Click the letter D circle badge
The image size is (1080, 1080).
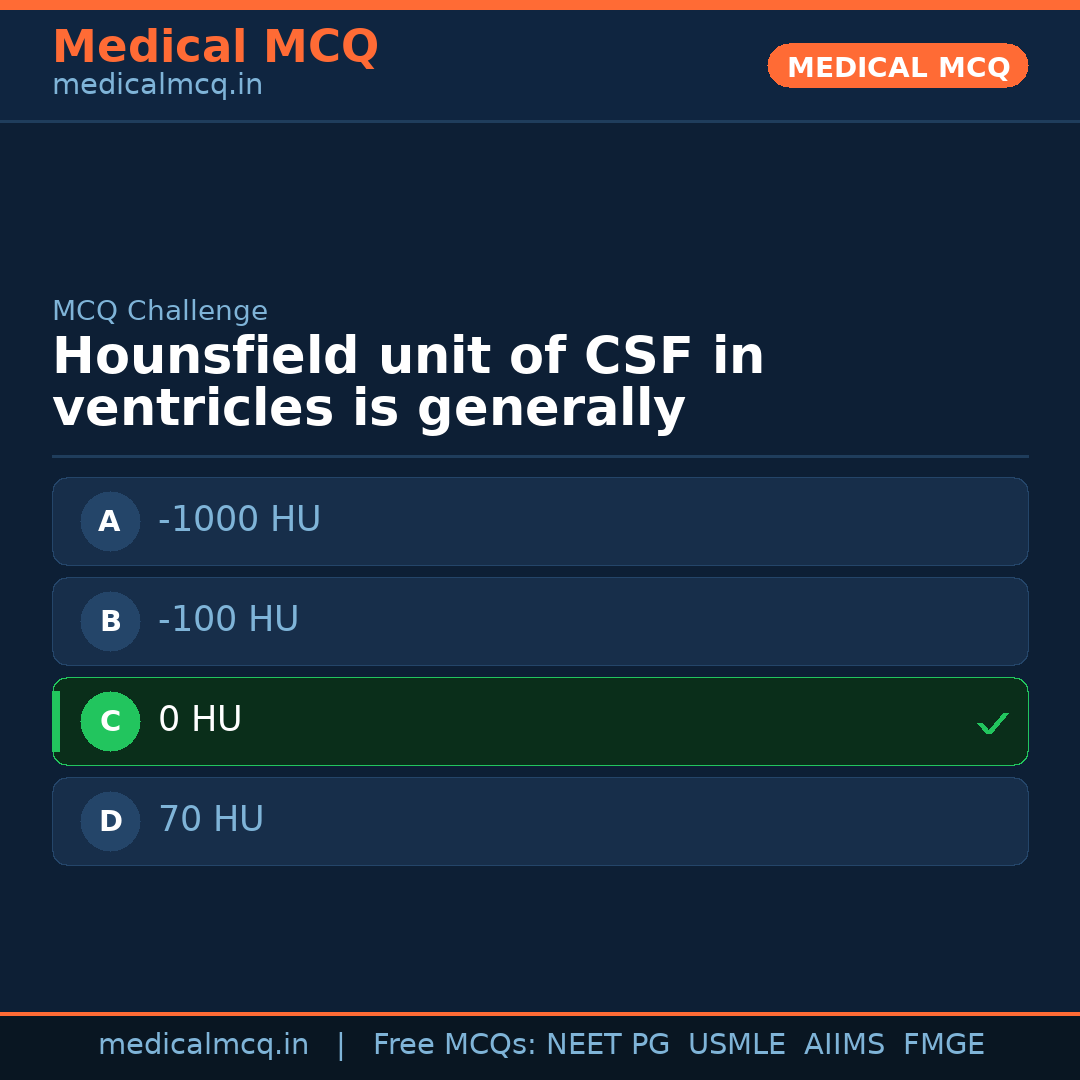[x=110, y=821]
